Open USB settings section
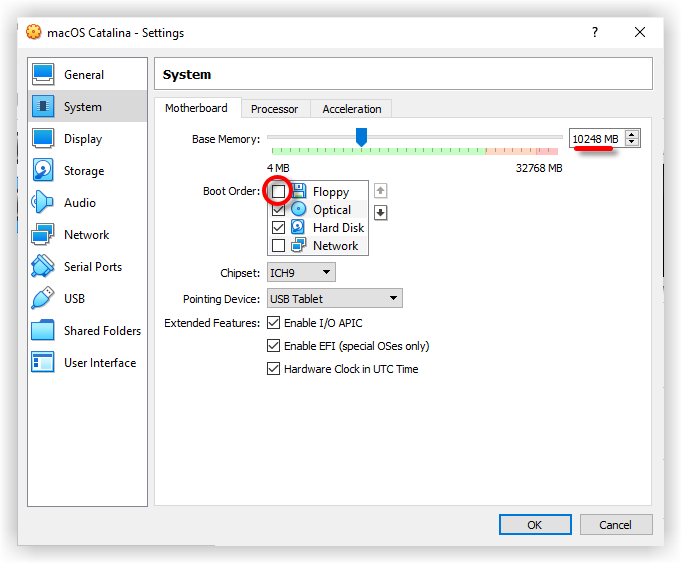The width and height of the screenshot is (682, 564). click(x=74, y=299)
